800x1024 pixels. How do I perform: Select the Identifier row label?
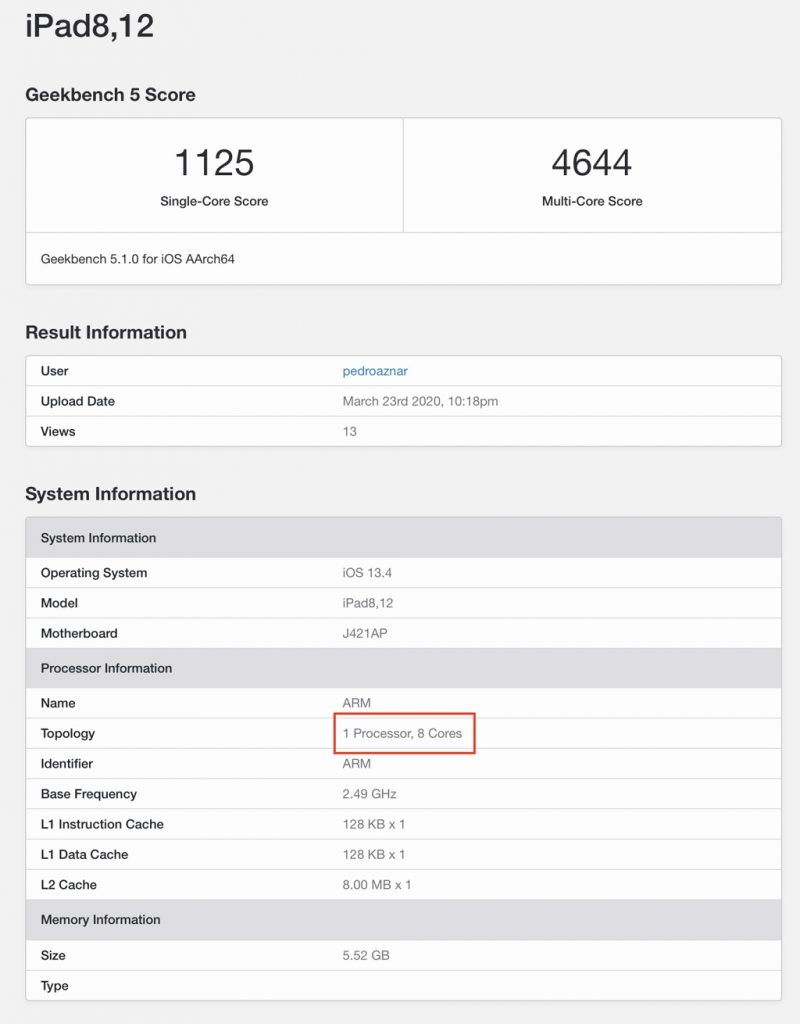(67, 763)
